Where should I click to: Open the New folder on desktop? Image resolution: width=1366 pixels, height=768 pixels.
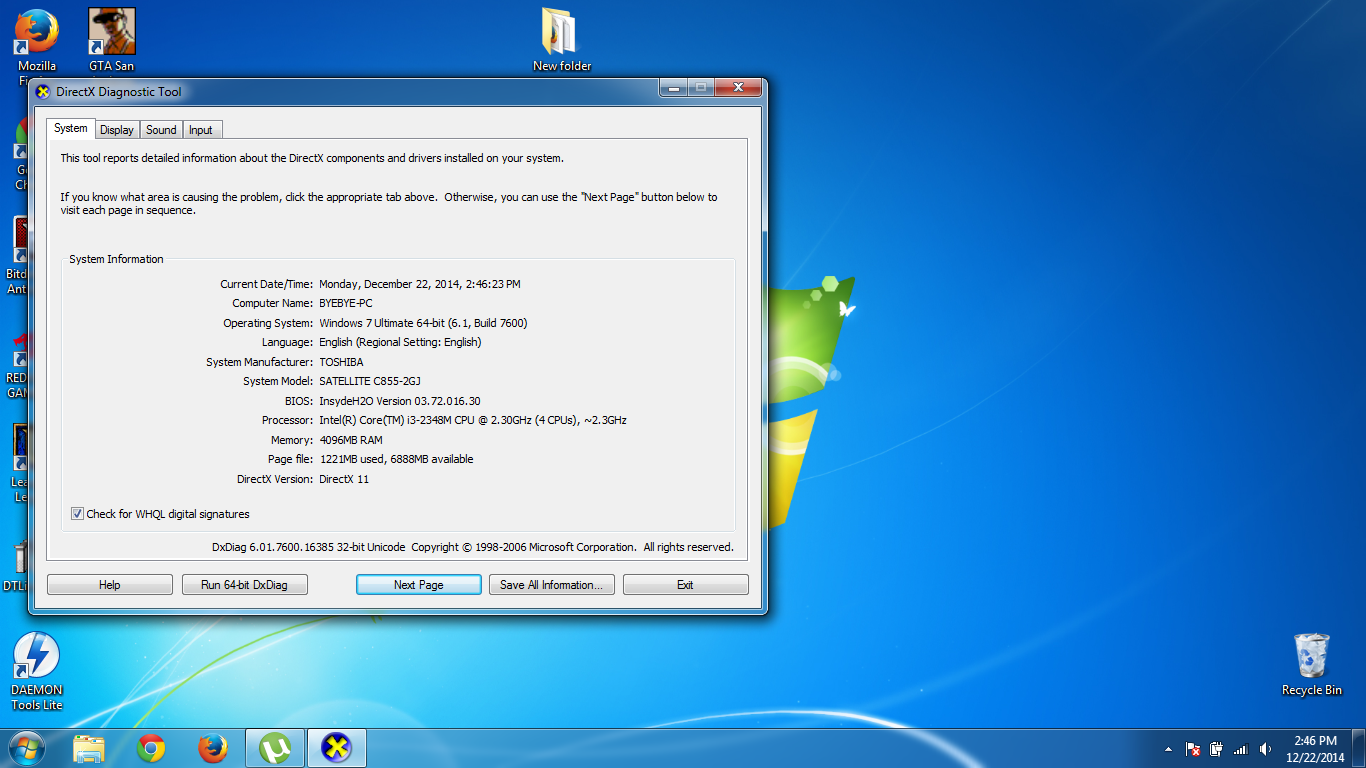[561, 40]
